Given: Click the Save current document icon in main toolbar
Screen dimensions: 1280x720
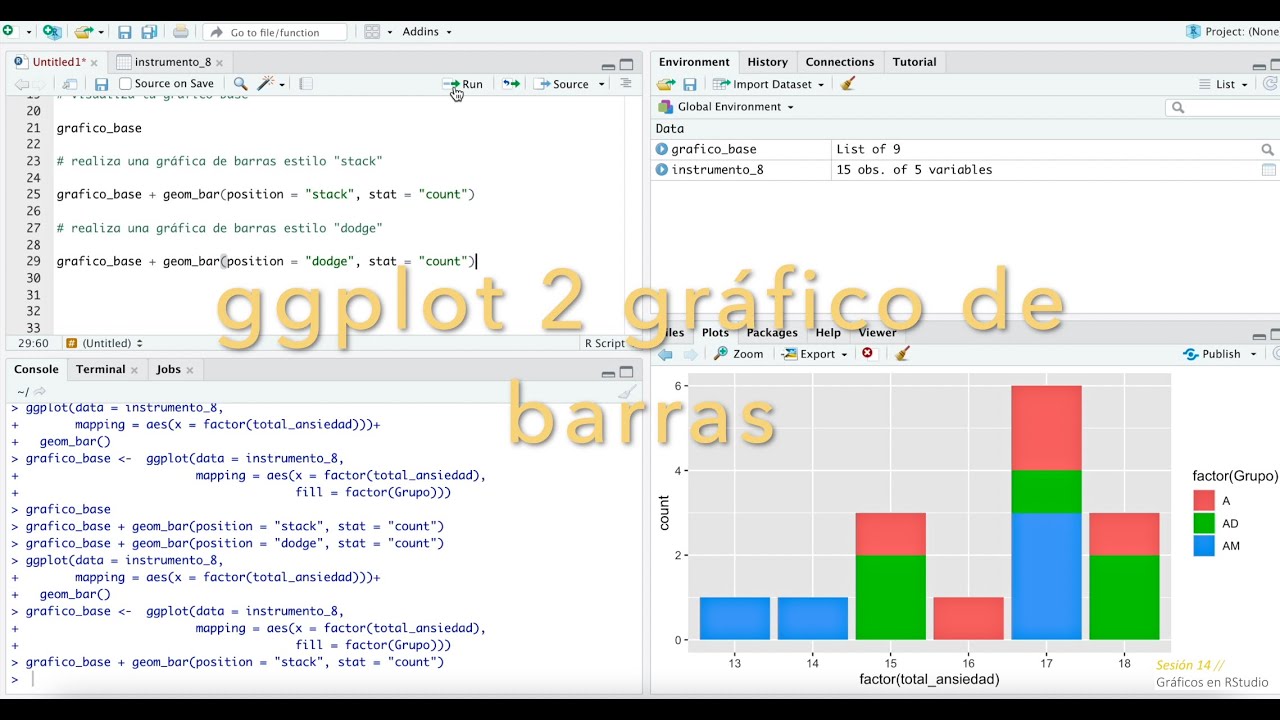Looking at the screenshot, I should (x=125, y=32).
